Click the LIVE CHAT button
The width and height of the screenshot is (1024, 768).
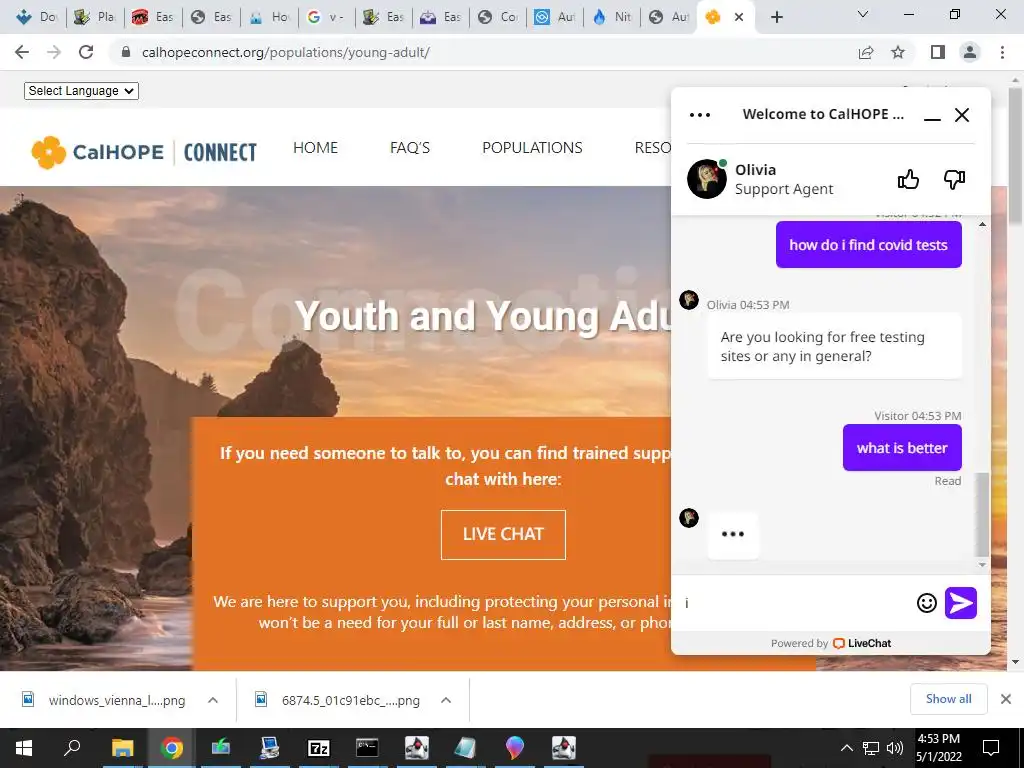503,534
